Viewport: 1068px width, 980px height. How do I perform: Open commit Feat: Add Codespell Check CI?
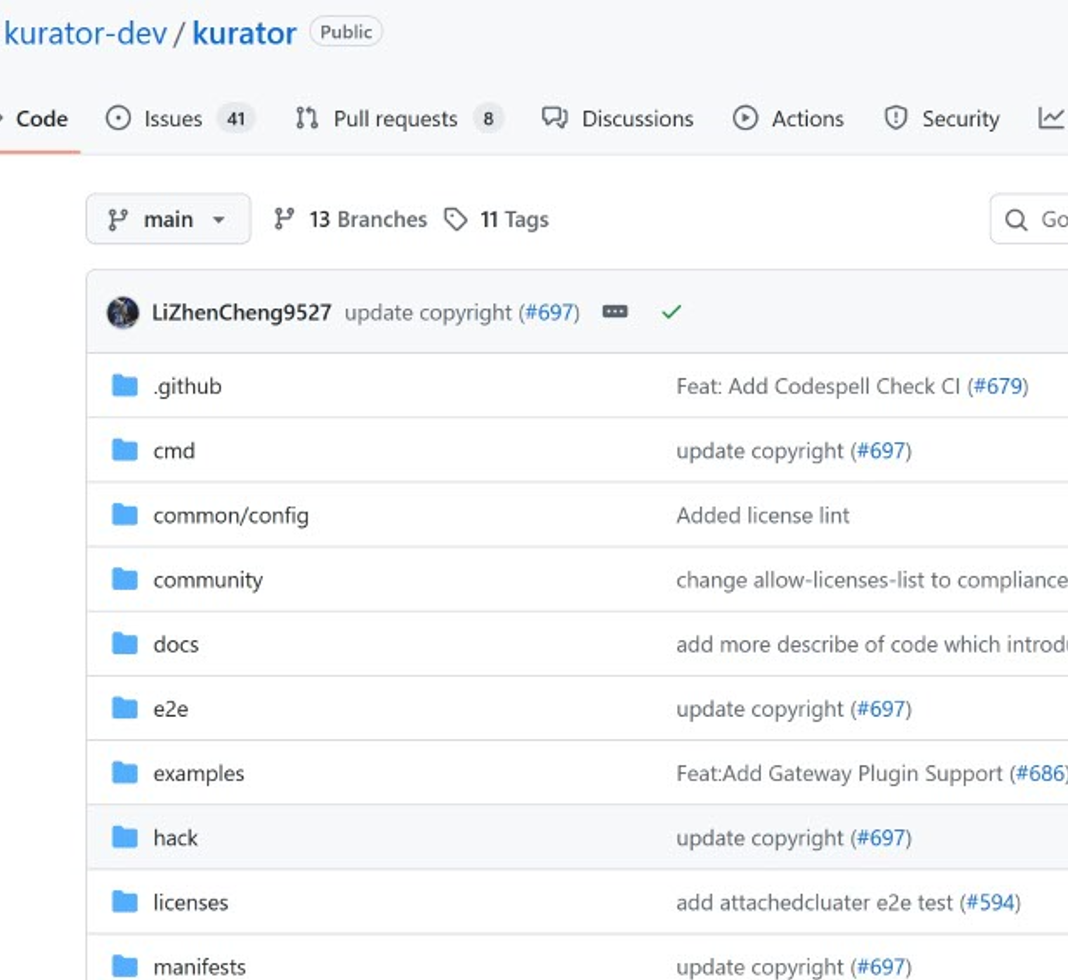pos(818,386)
